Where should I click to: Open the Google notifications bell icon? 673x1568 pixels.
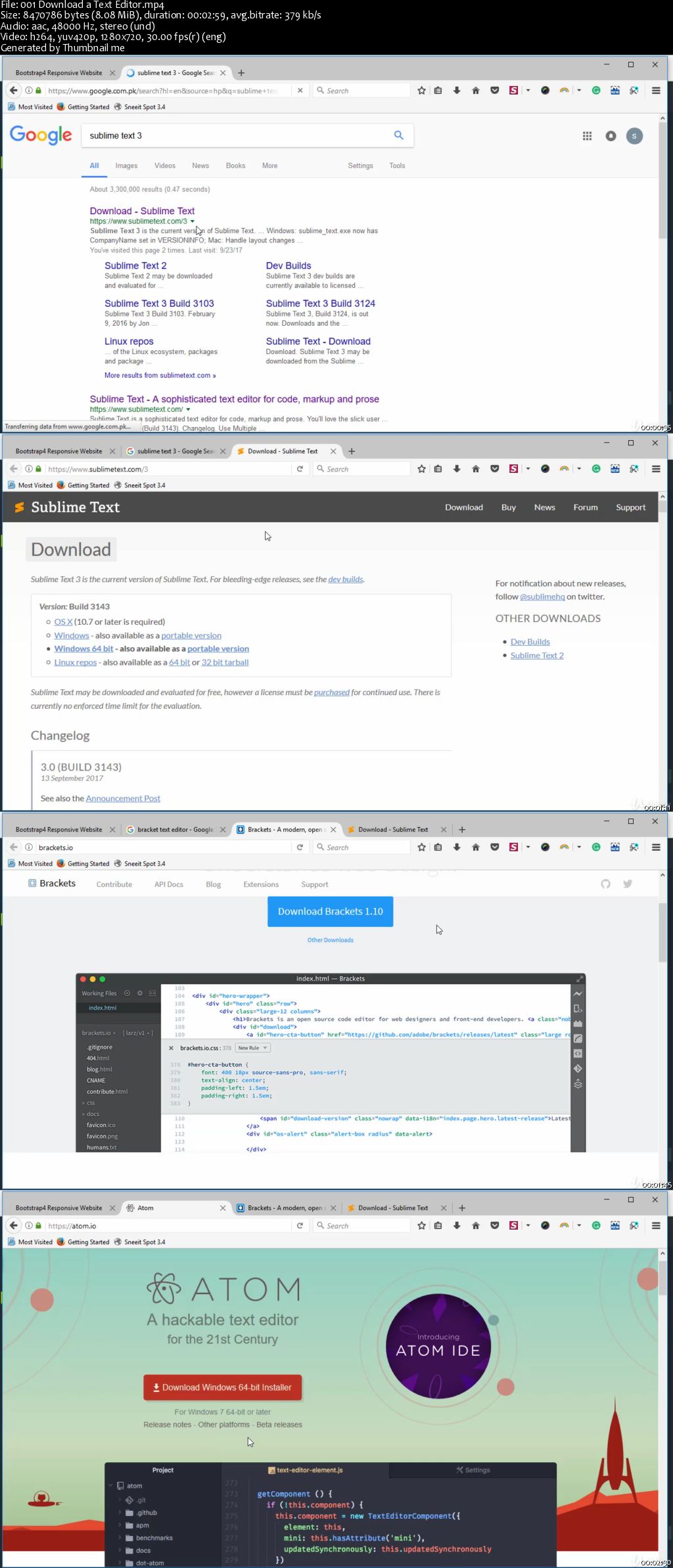click(x=611, y=136)
